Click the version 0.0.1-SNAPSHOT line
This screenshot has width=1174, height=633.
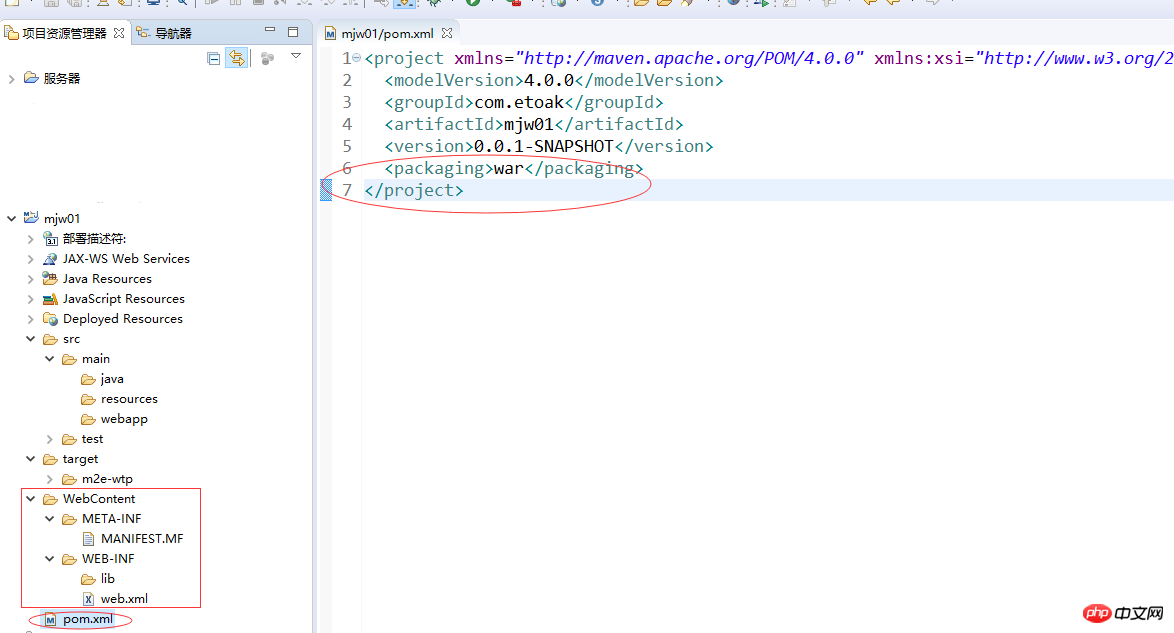[549, 146]
